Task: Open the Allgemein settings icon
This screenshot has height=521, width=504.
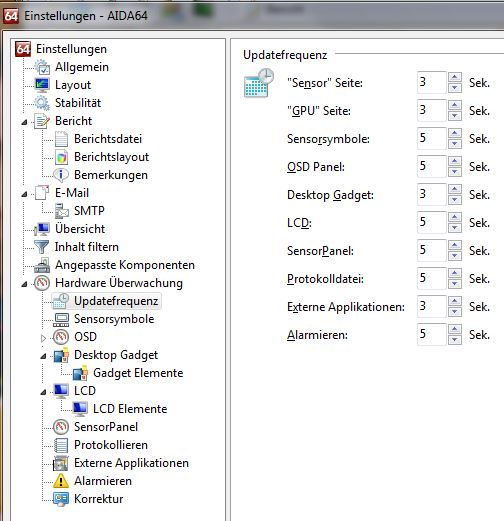Action: 42,67
